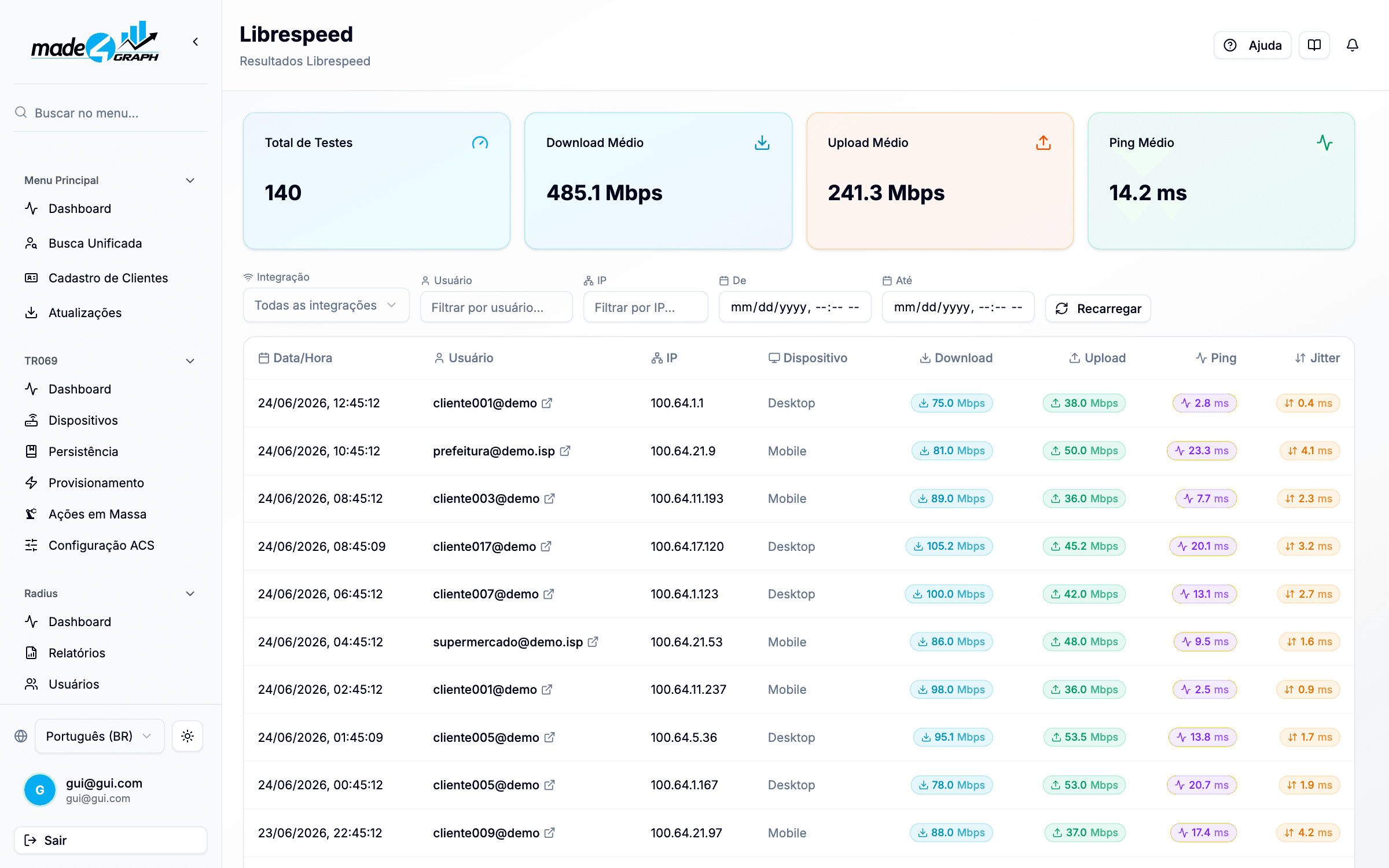Click the Jitter column header
This screenshot has width=1389, height=868.
click(1317, 358)
